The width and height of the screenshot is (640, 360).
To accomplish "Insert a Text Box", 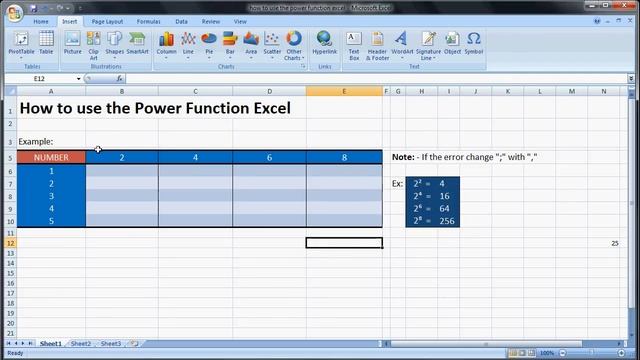I will point(354,46).
